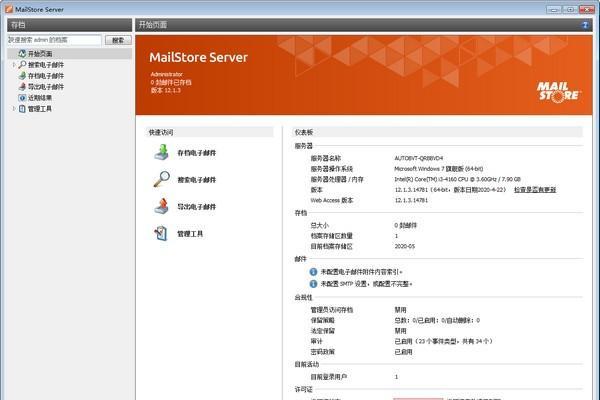Click the 服务器名称 label

(326, 158)
